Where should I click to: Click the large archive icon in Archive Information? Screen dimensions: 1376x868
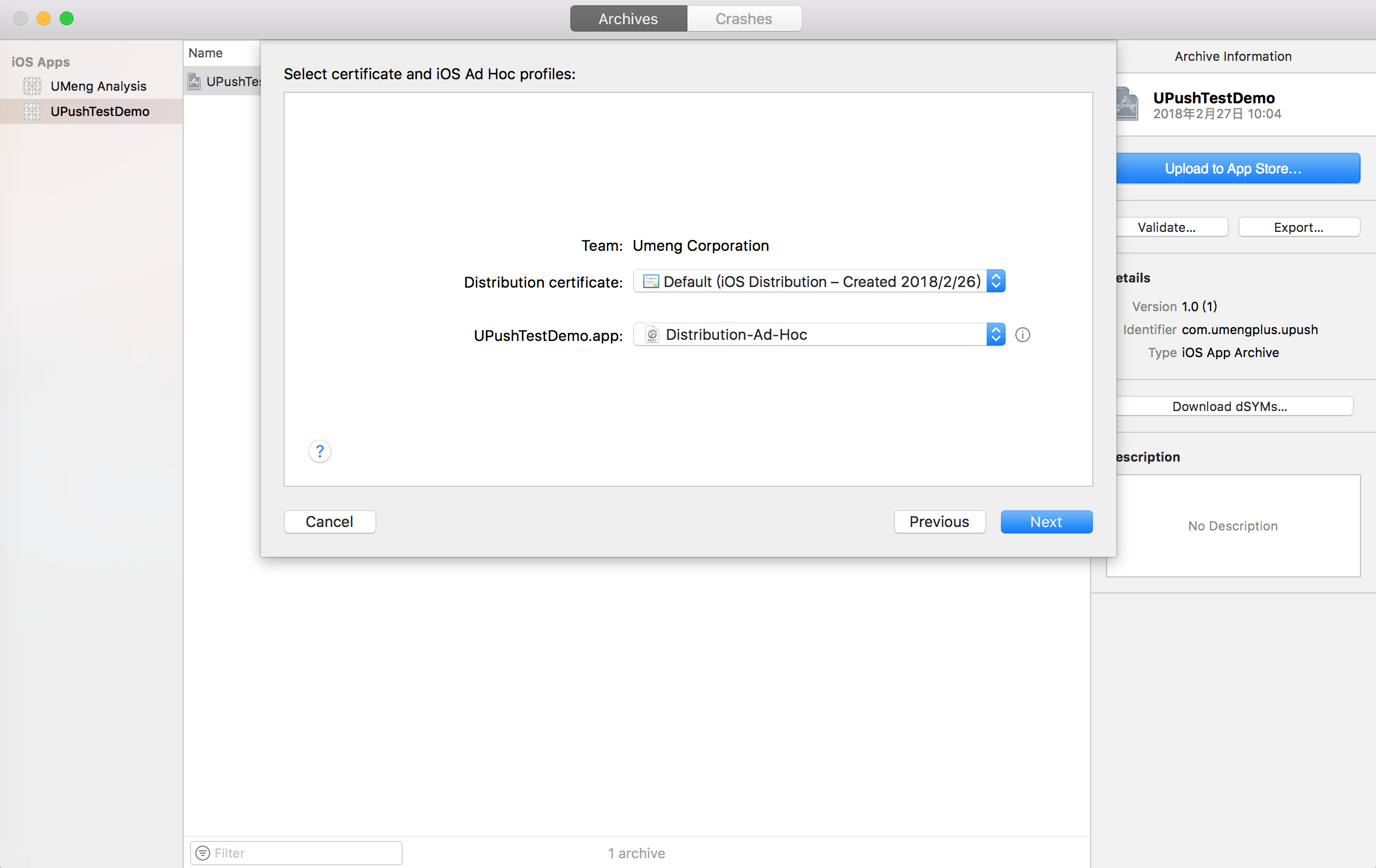[1127, 104]
